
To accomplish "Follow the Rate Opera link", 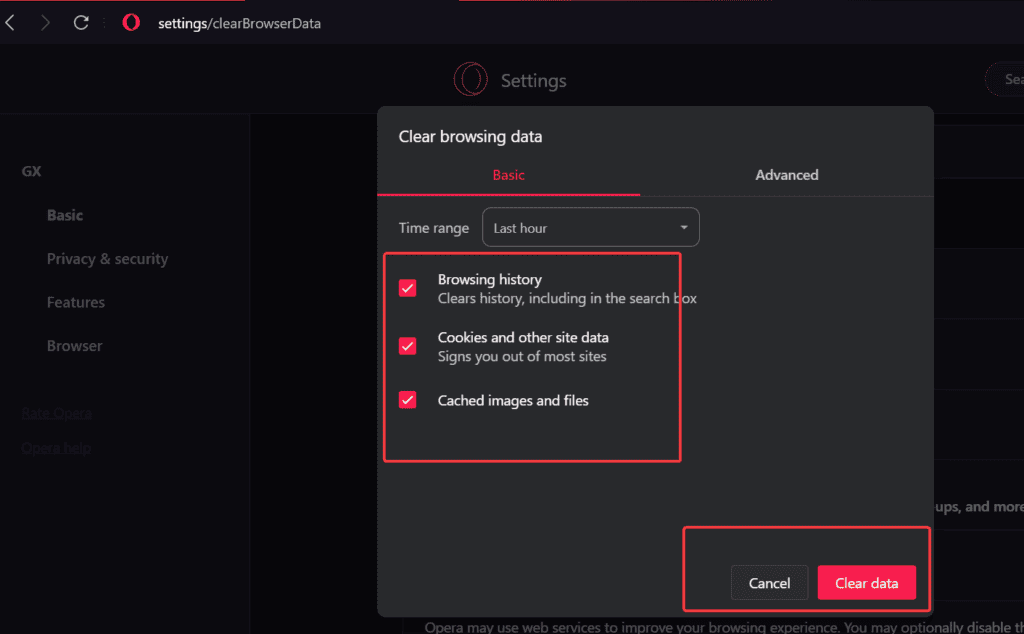I will tap(56, 413).
